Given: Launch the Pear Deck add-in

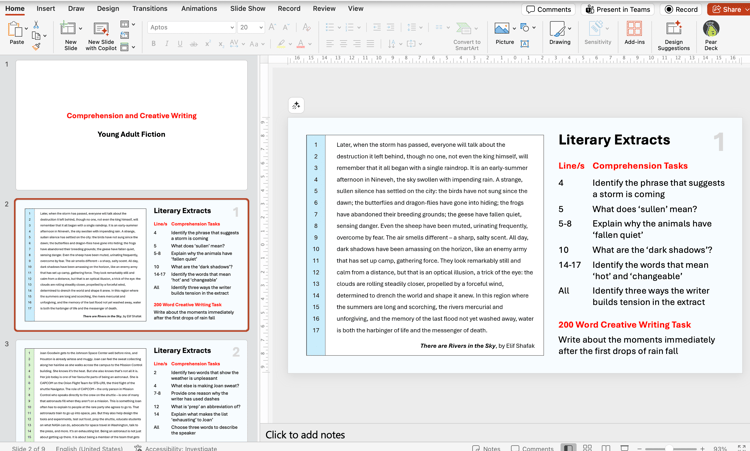Looking at the screenshot, I should (711, 34).
